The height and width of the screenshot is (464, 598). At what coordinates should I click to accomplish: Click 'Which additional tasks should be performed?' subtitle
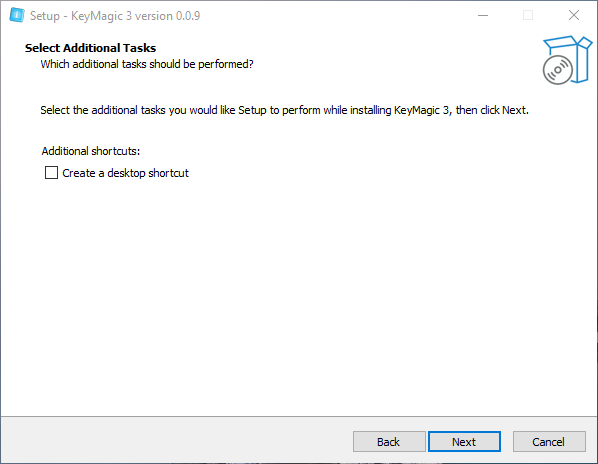click(x=147, y=64)
